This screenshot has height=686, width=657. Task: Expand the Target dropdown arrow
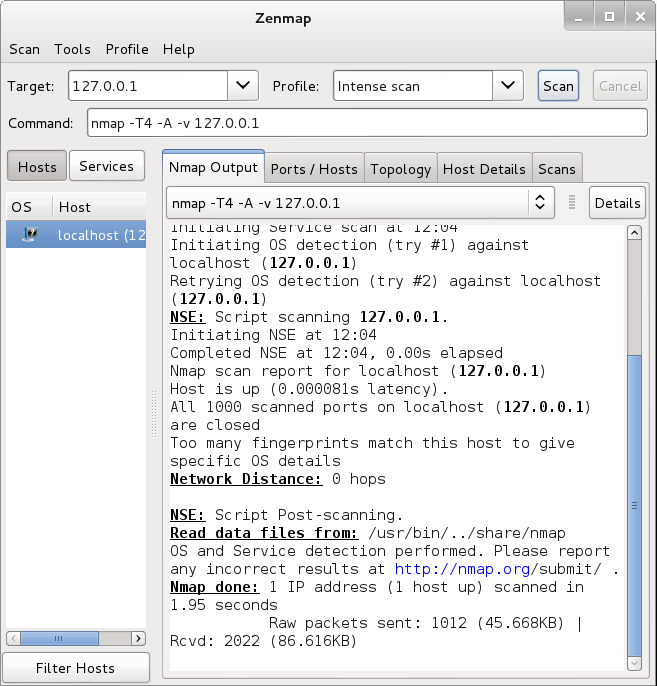click(243, 86)
